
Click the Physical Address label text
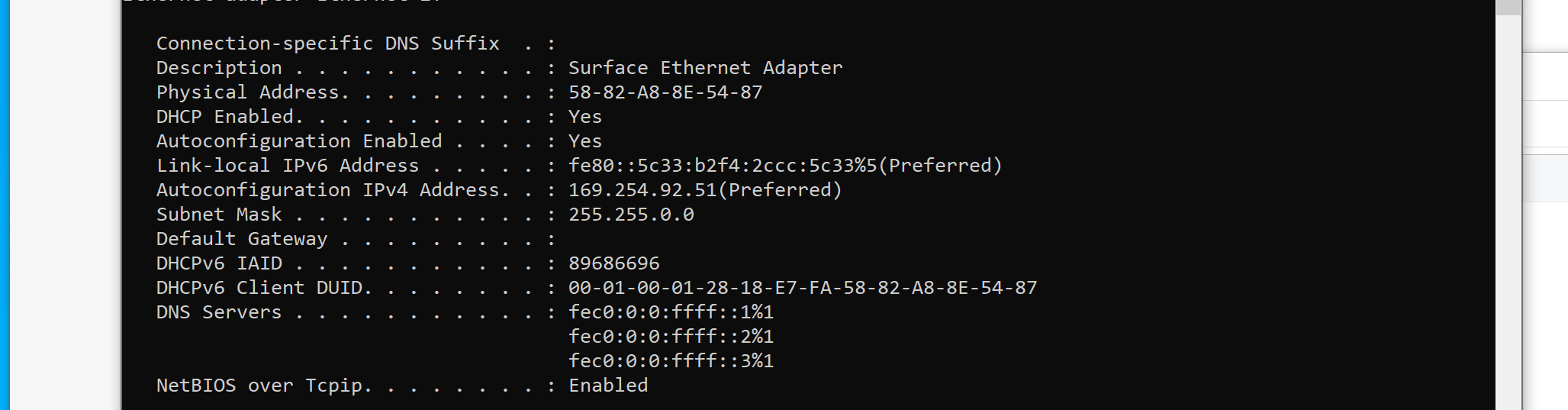[248, 93]
